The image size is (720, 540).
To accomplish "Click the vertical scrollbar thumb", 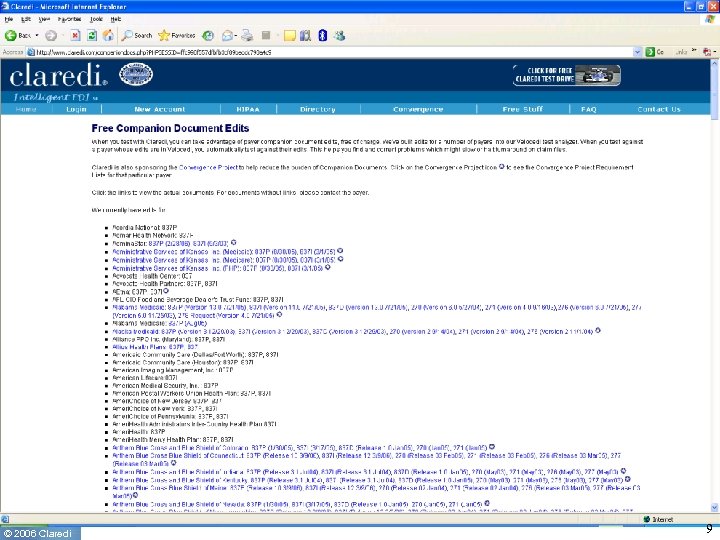I will pos(714,92).
